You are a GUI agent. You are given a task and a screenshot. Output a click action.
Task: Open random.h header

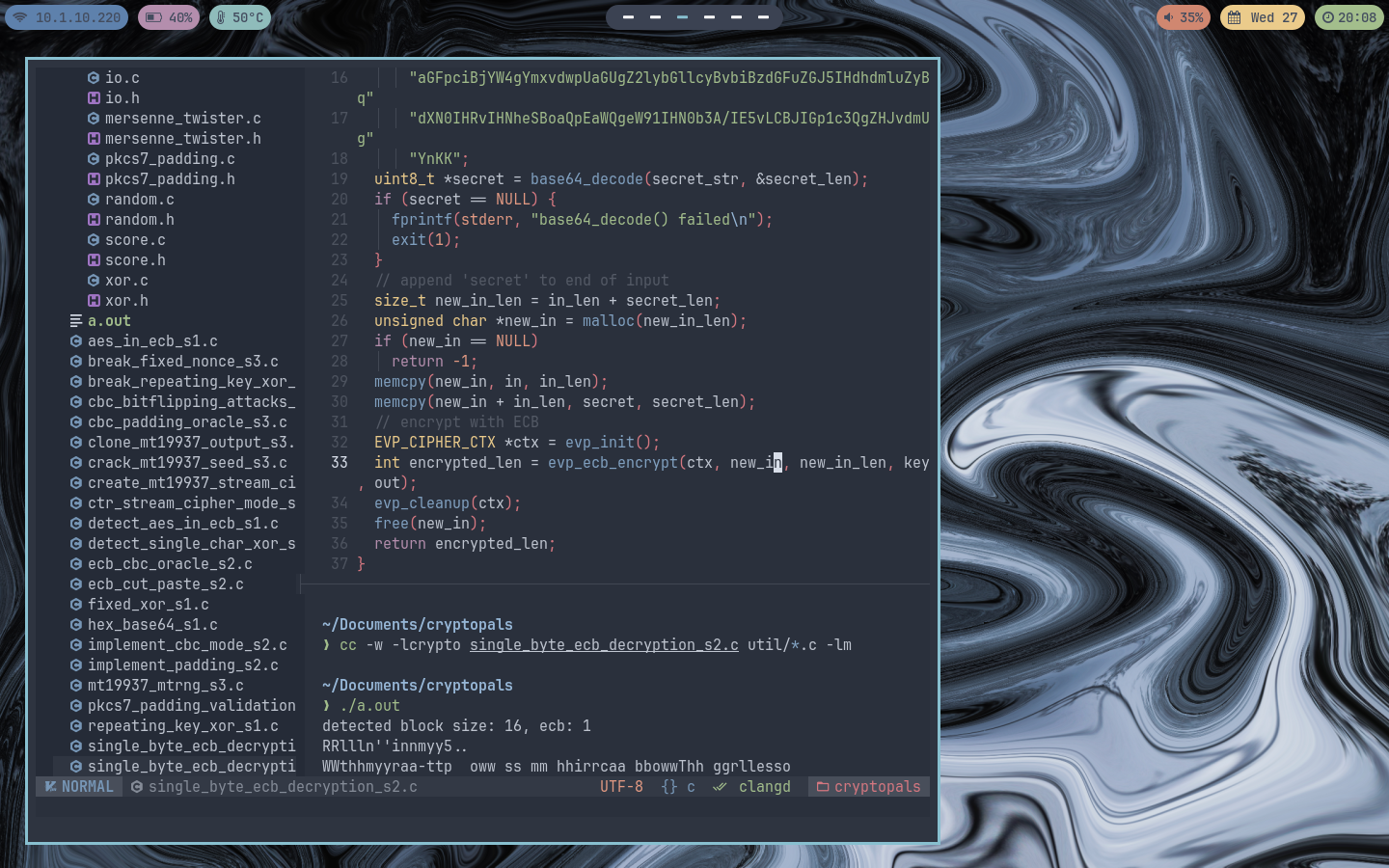pyautogui.click(x=139, y=219)
